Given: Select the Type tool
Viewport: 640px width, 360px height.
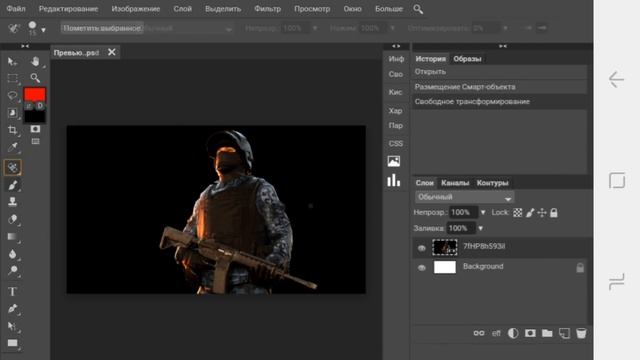Looking at the screenshot, I should 12,291.
